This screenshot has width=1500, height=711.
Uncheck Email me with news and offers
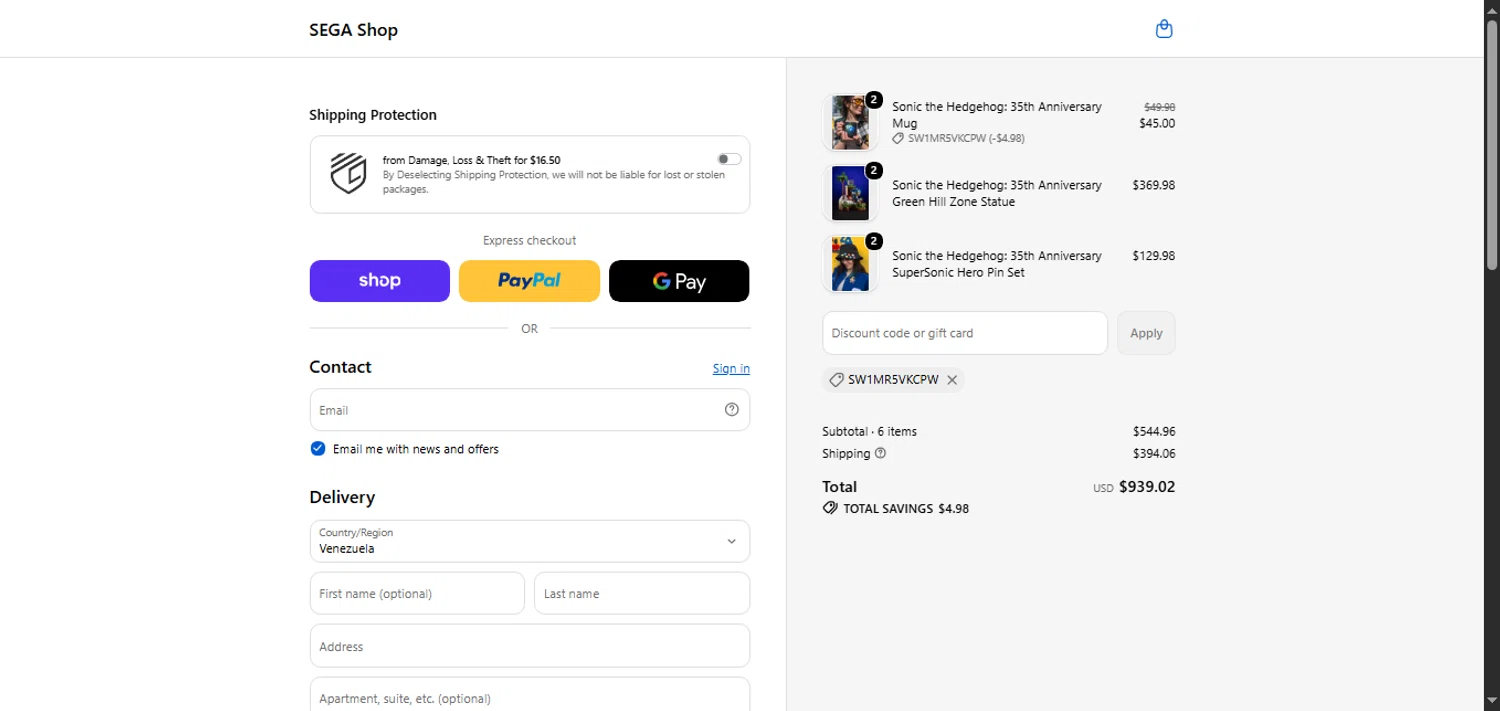(x=318, y=449)
